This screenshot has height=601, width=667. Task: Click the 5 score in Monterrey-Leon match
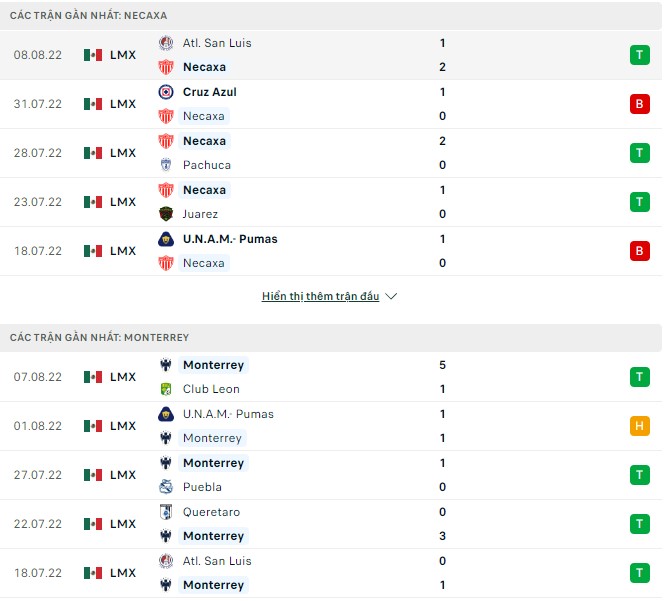coord(442,365)
